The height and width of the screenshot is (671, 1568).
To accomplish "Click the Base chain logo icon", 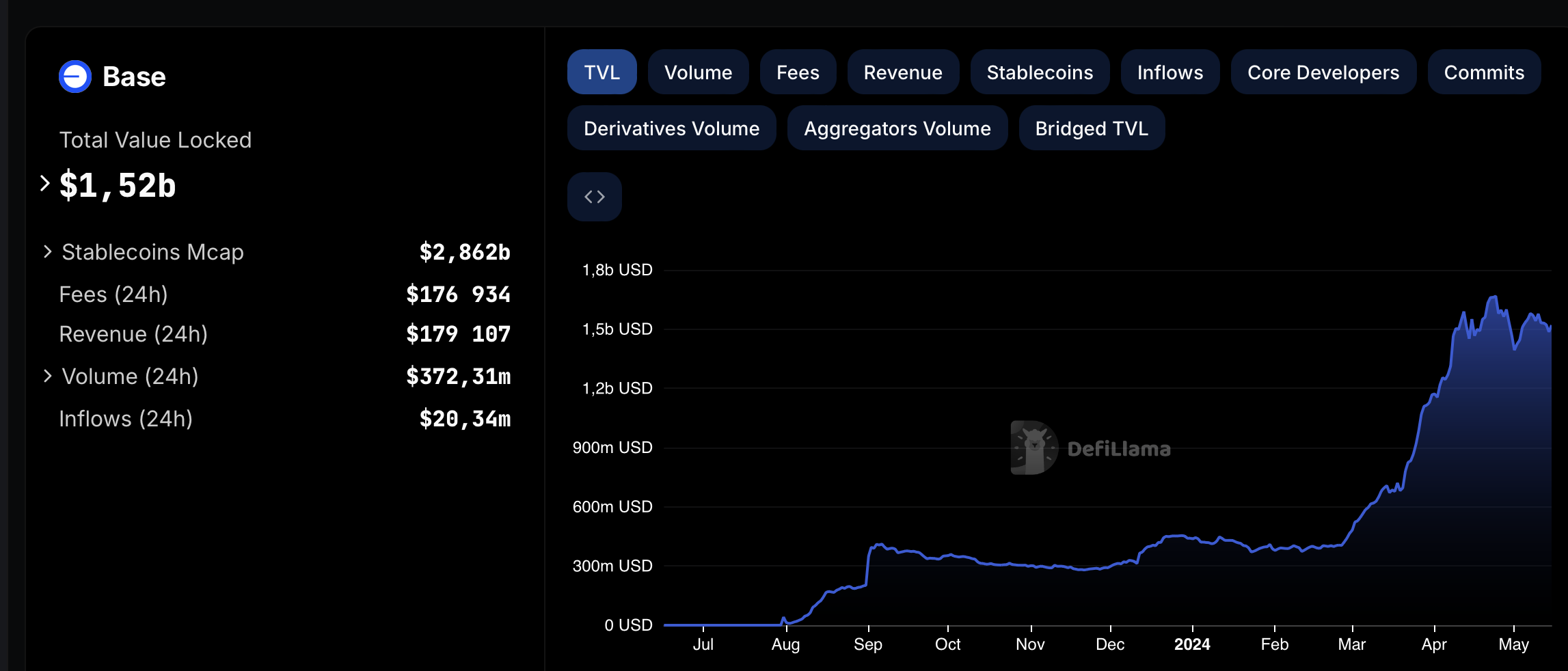I will point(75,77).
